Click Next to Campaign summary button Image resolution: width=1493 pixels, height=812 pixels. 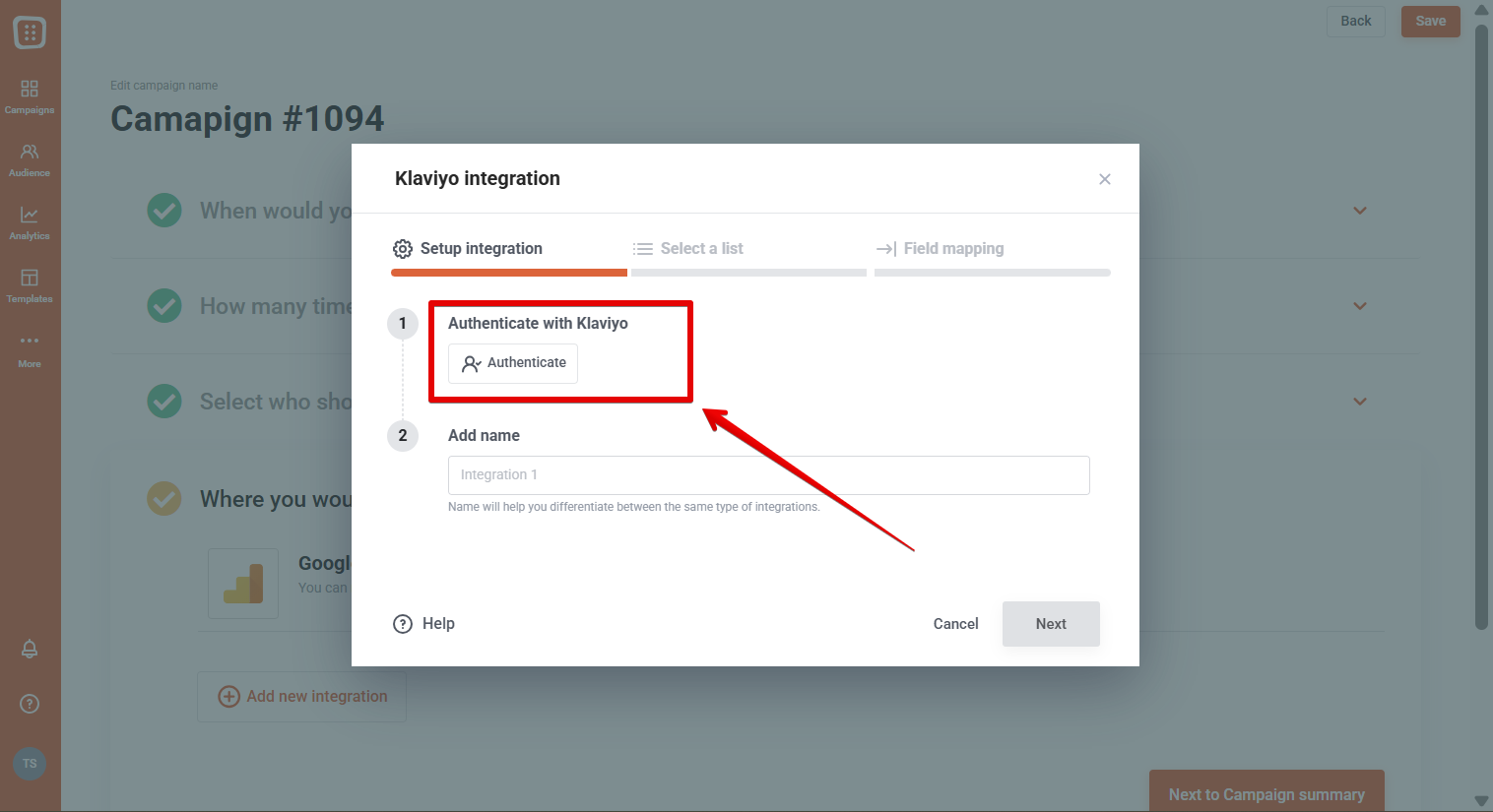(1266, 793)
